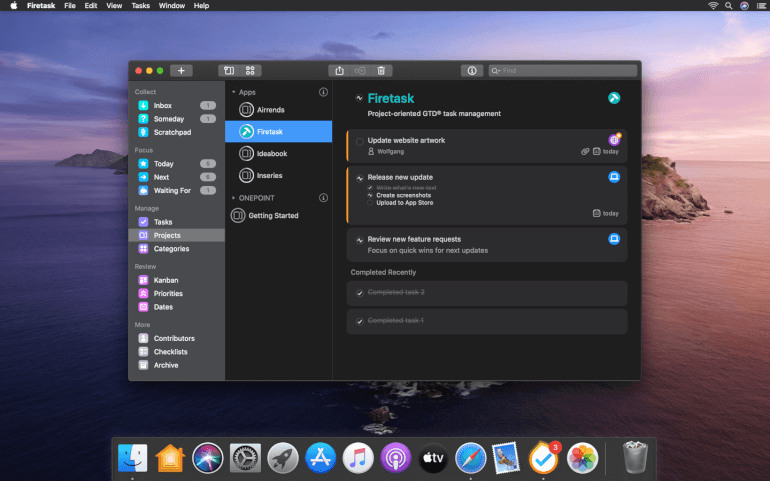Uncheck the Write what's new text subtask

click(x=370, y=188)
